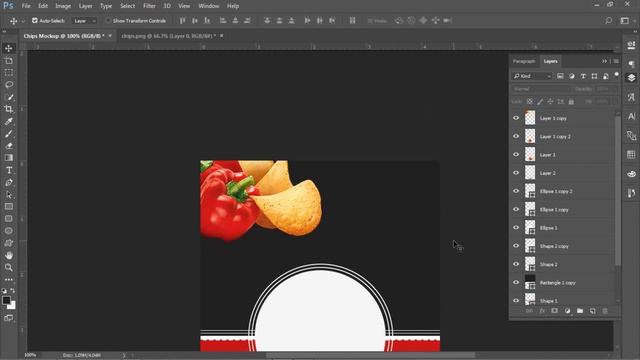Hide Rectangle 1 copy layer

click(516, 282)
